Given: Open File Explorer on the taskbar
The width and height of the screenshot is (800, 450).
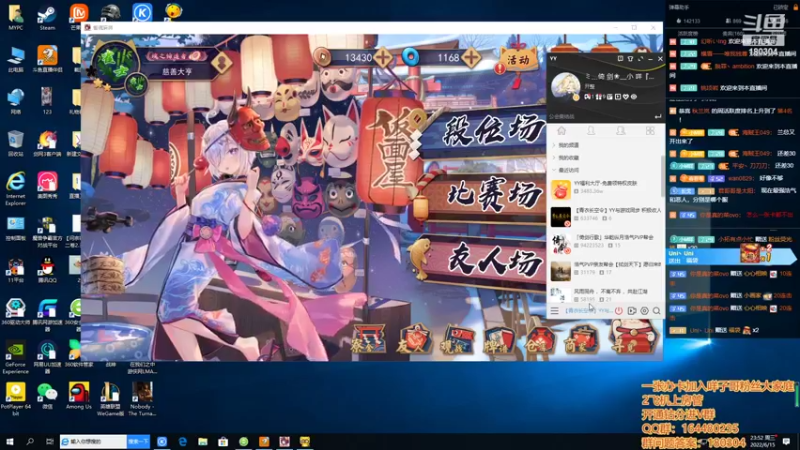Looking at the screenshot, I should point(203,441).
